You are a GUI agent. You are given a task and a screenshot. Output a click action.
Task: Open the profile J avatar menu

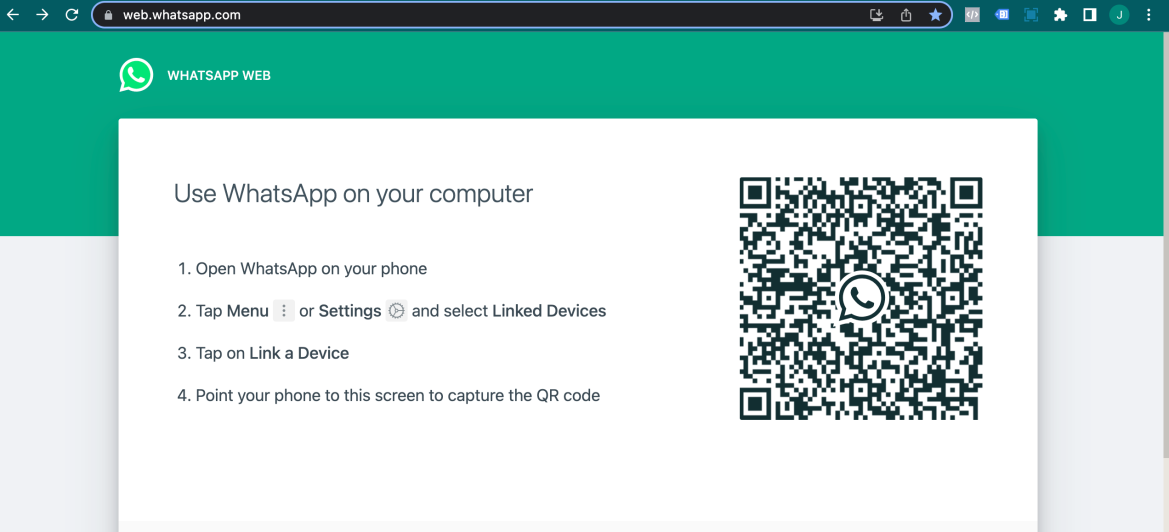coord(1119,15)
